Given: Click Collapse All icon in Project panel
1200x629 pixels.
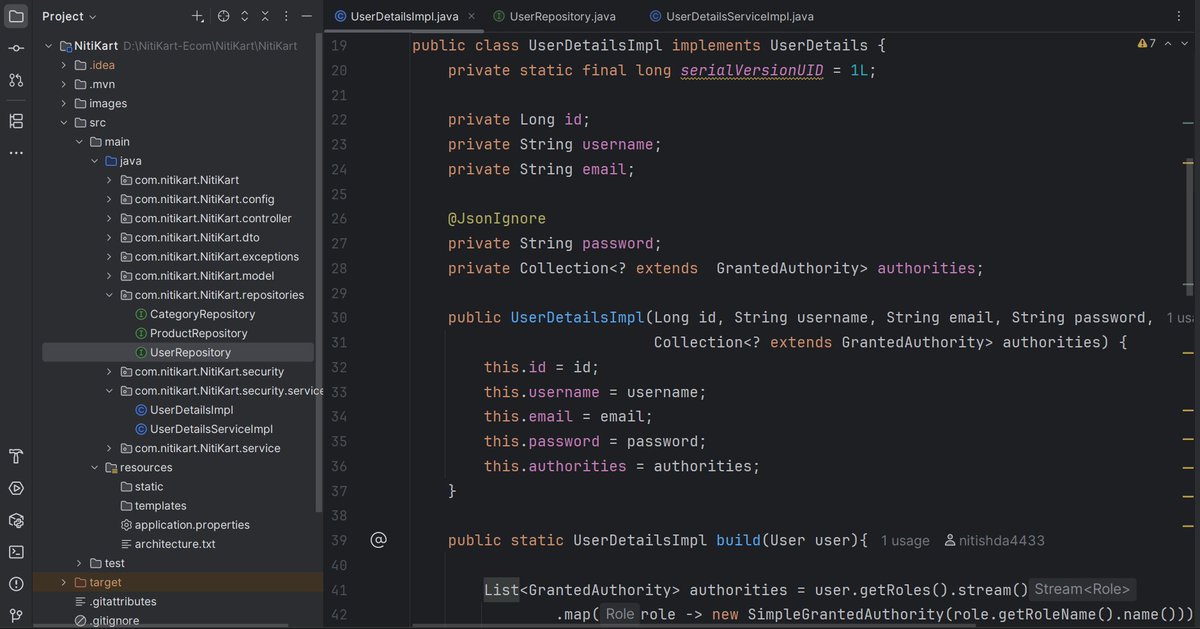Looking at the screenshot, I should tap(264, 17).
